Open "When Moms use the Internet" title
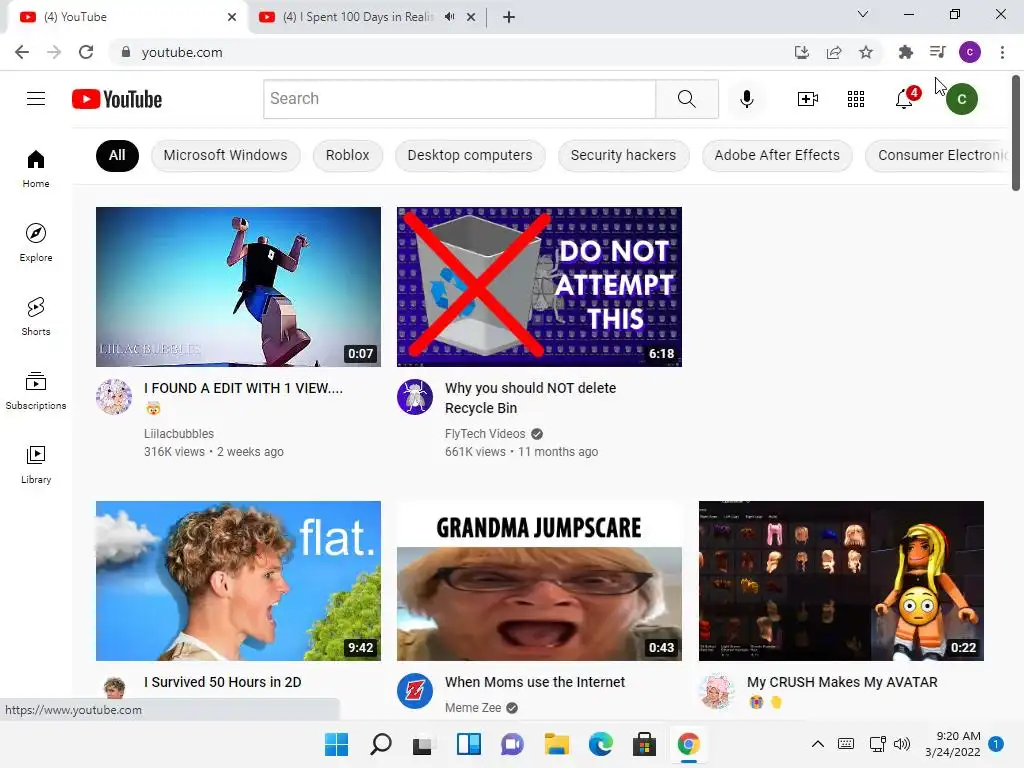The height and width of the screenshot is (768, 1024). coord(535,682)
